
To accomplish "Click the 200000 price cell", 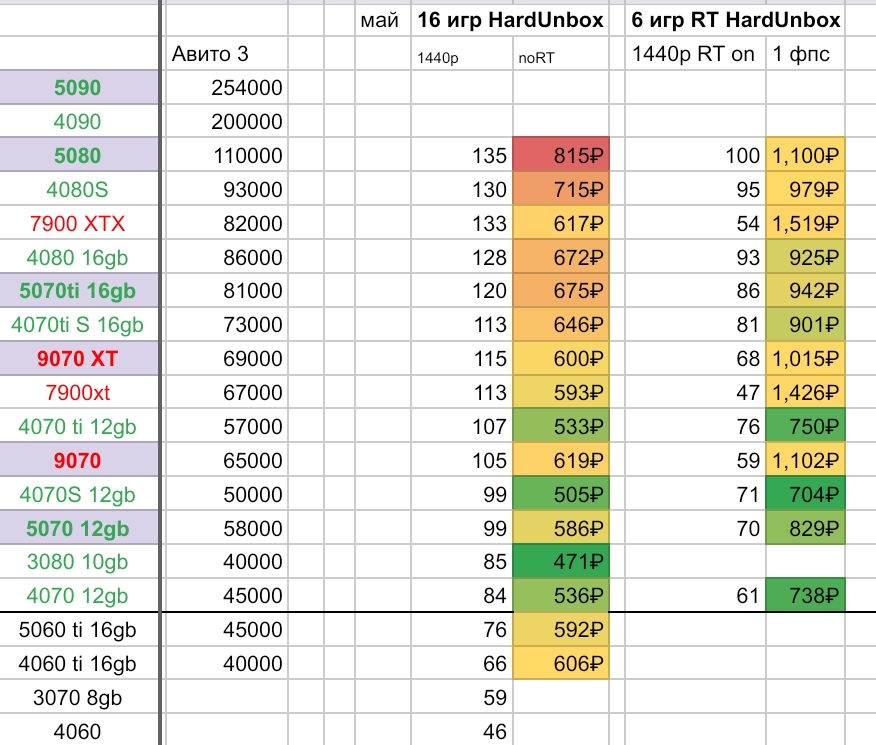I will (x=227, y=121).
